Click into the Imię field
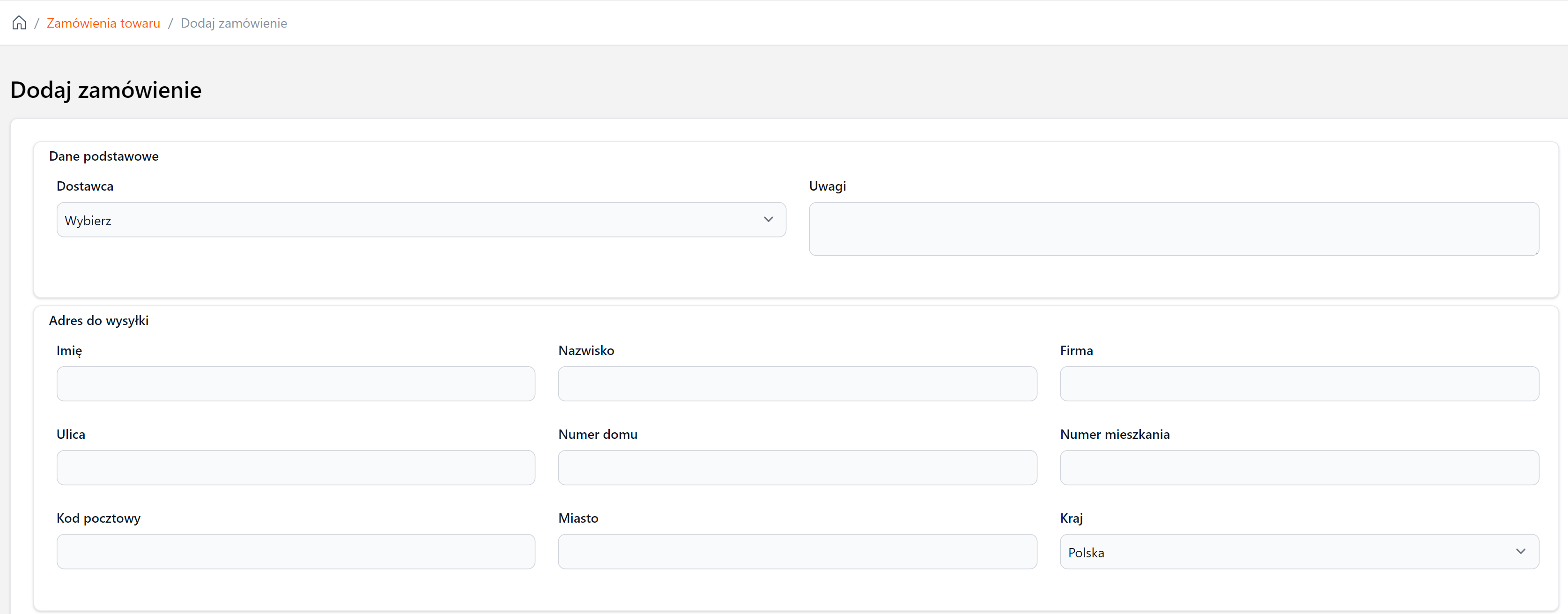 [296, 384]
